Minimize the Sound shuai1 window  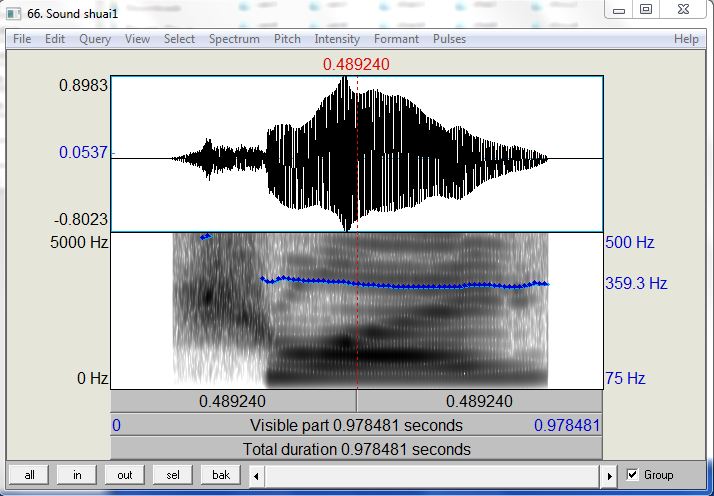pos(618,10)
